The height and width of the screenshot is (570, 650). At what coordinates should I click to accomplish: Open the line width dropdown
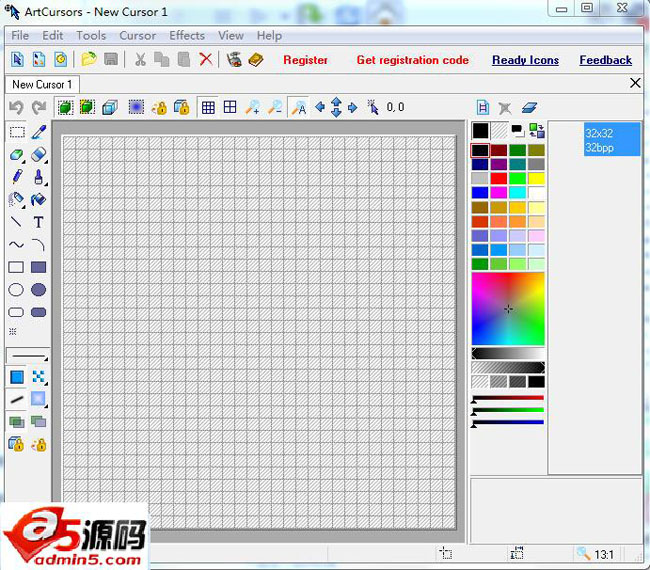tap(28, 355)
